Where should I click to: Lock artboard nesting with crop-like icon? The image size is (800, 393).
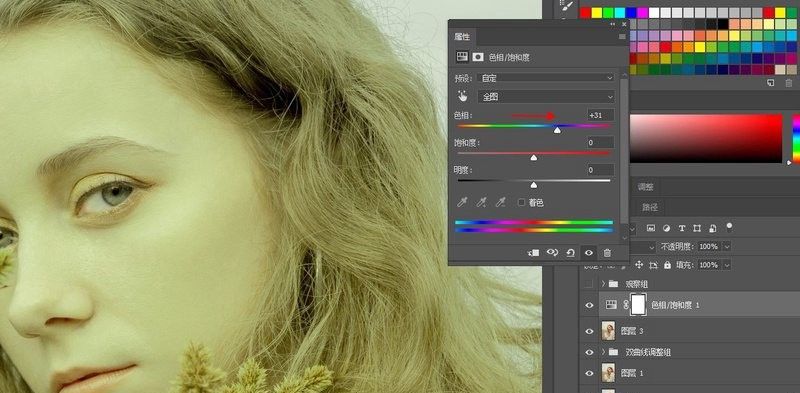(653, 265)
